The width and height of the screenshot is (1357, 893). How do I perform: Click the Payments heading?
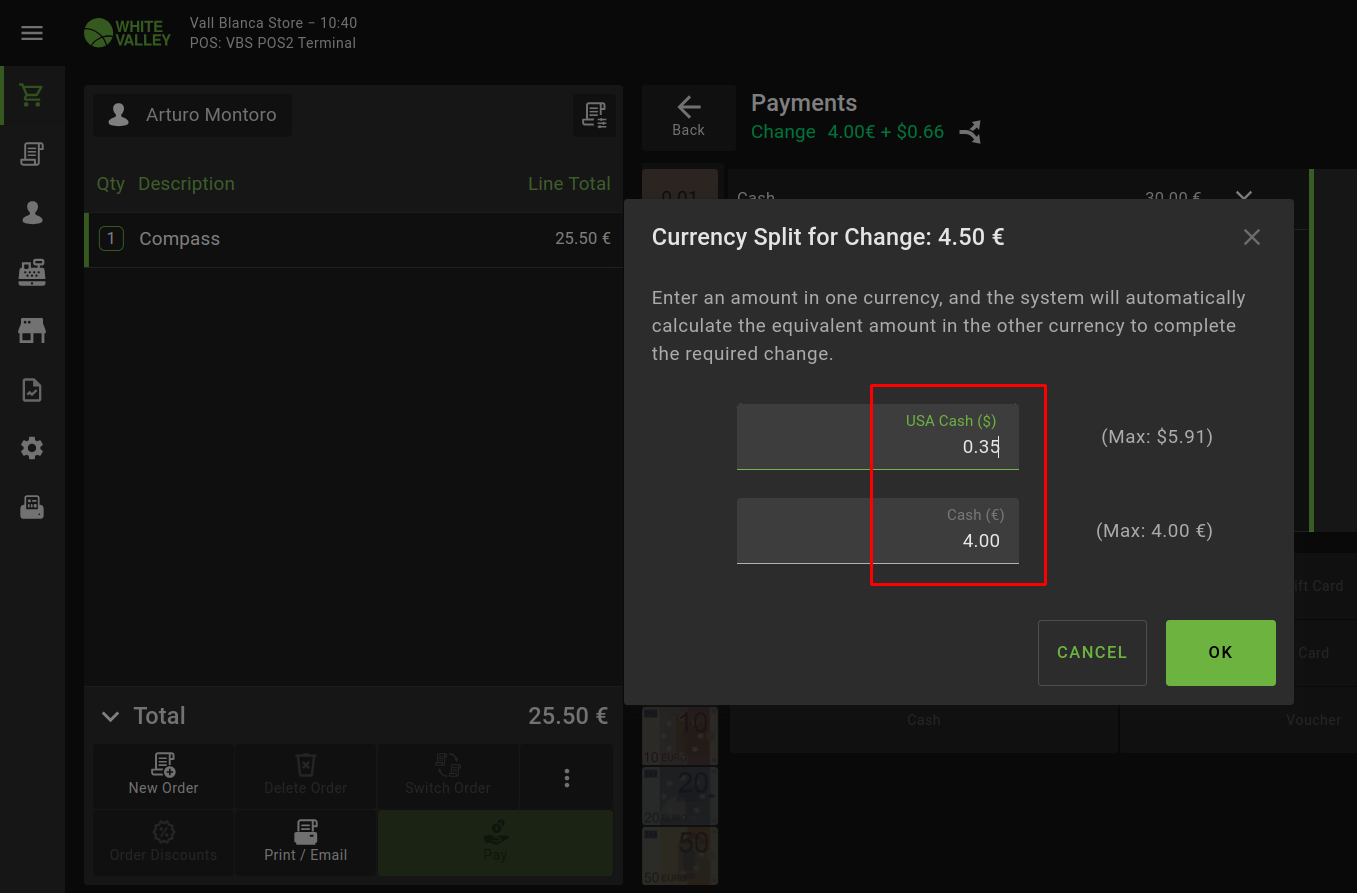pyautogui.click(x=804, y=103)
